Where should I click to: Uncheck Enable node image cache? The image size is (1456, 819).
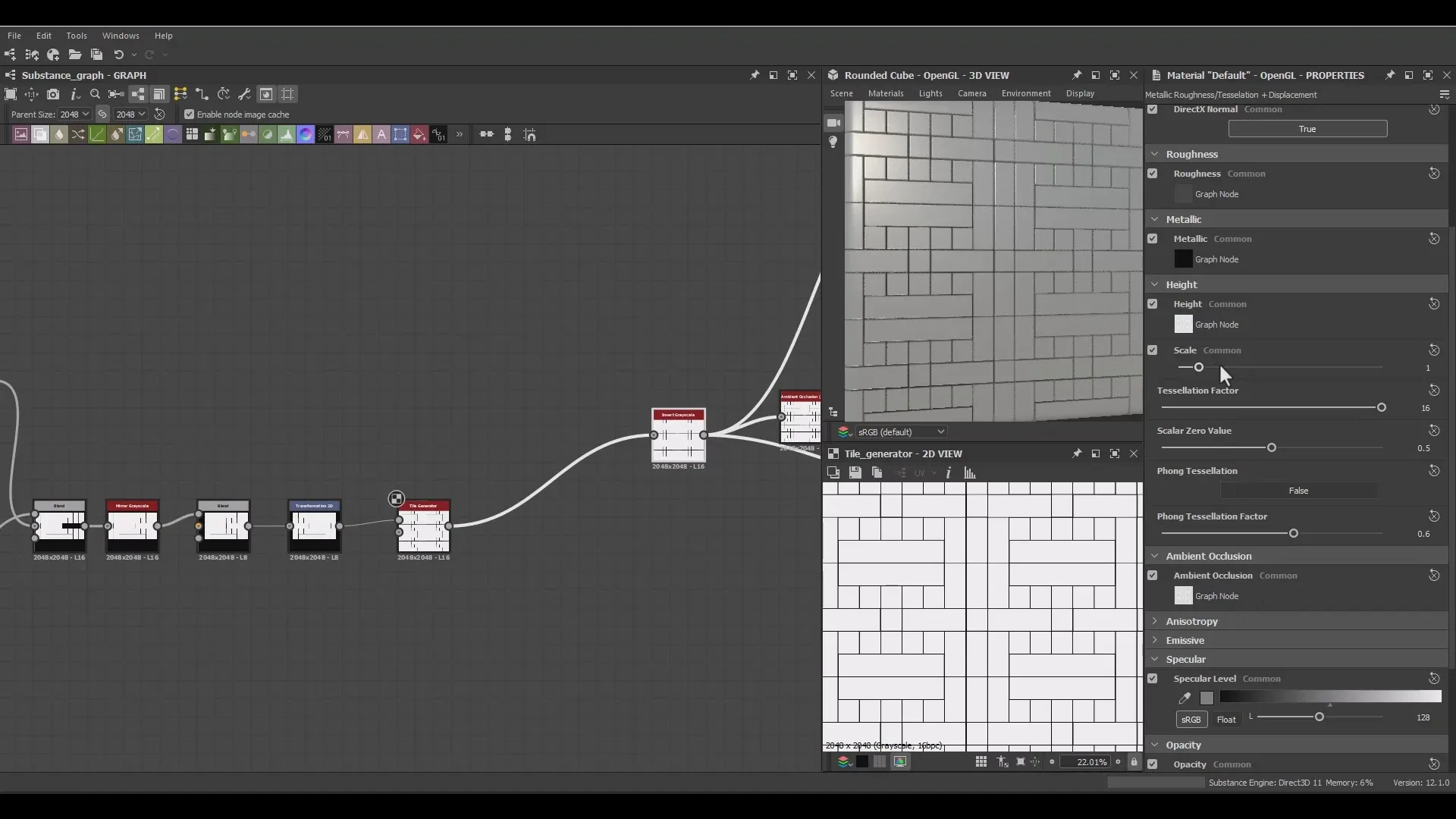[x=190, y=115]
